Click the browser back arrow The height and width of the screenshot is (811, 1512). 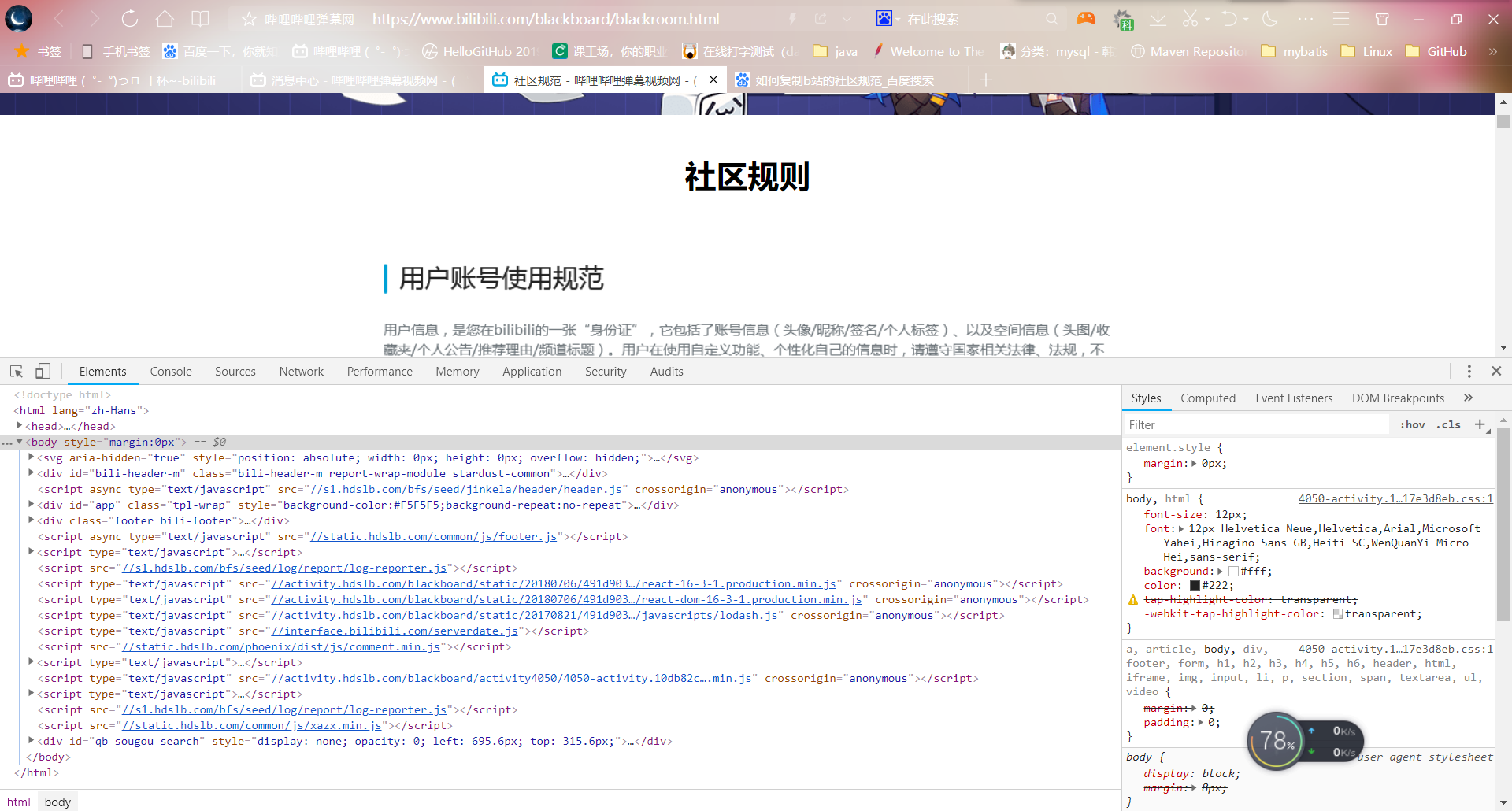pyautogui.click(x=59, y=18)
